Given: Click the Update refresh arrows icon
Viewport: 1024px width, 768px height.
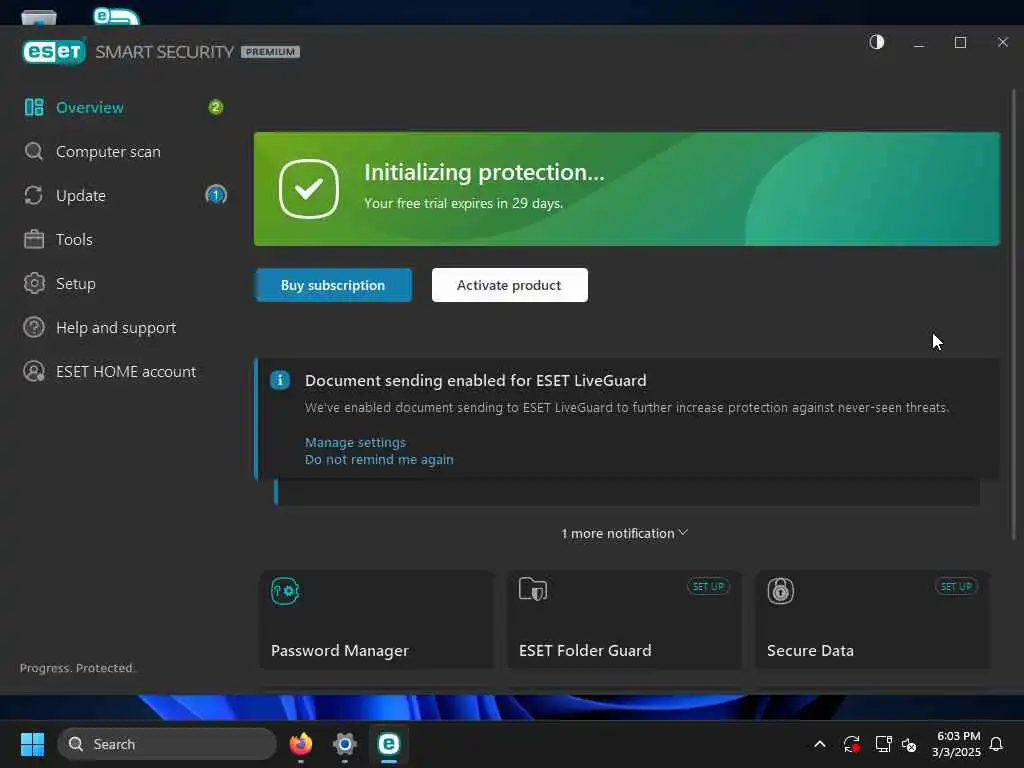Looking at the screenshot, I should pyautogui.click(x=34, y=195).
